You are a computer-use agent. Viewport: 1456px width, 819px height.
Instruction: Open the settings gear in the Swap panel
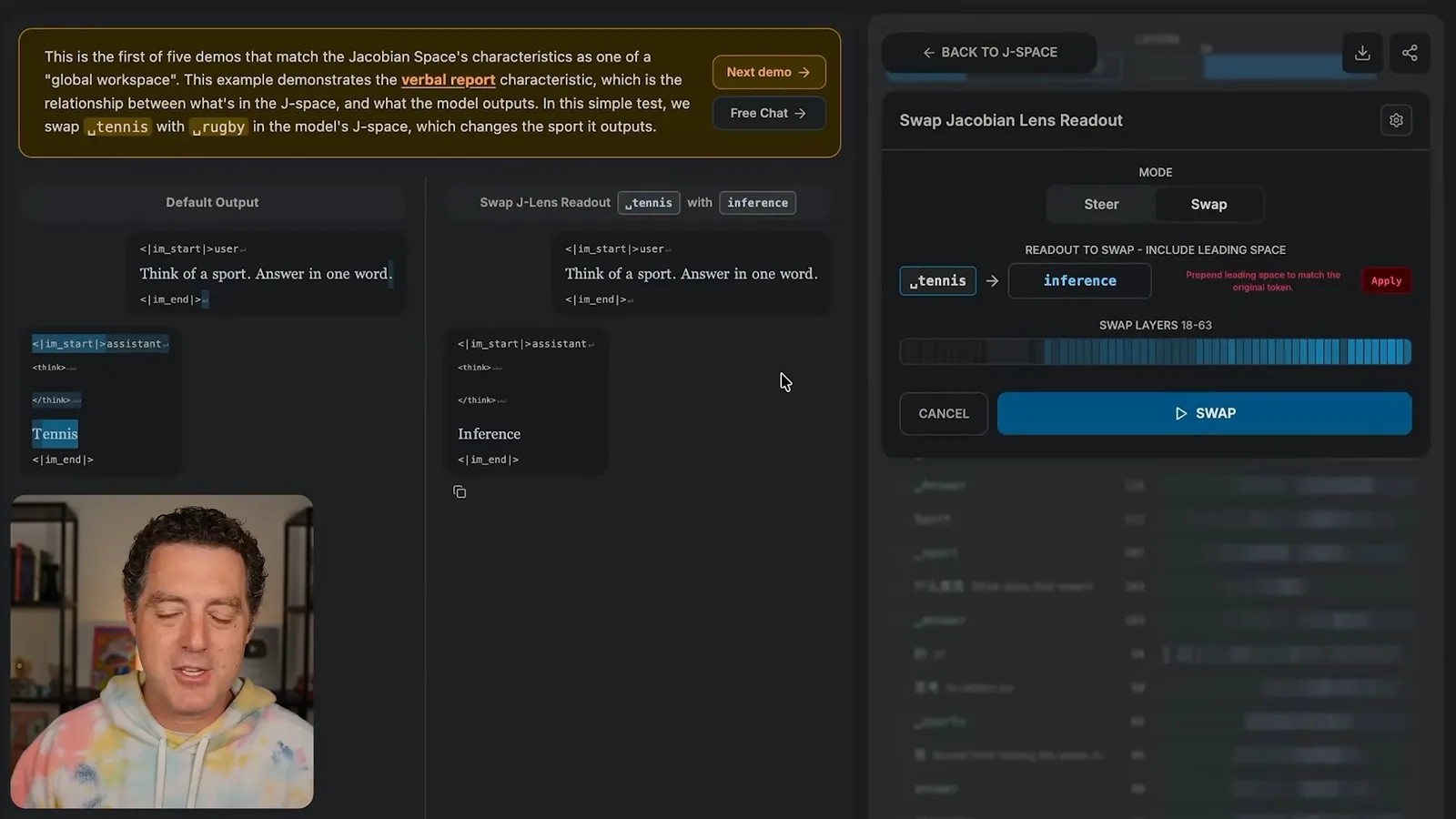pos(1396,120)
